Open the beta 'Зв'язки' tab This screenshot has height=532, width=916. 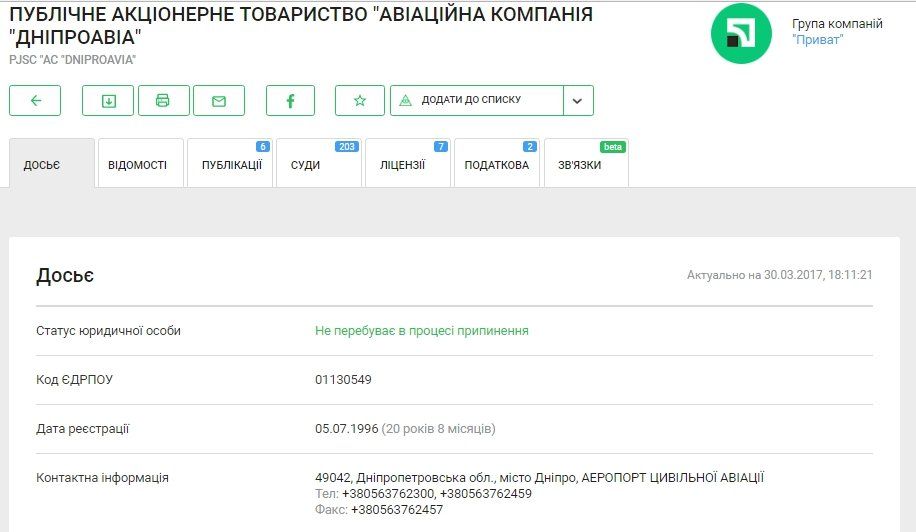(x=586, y=164)
